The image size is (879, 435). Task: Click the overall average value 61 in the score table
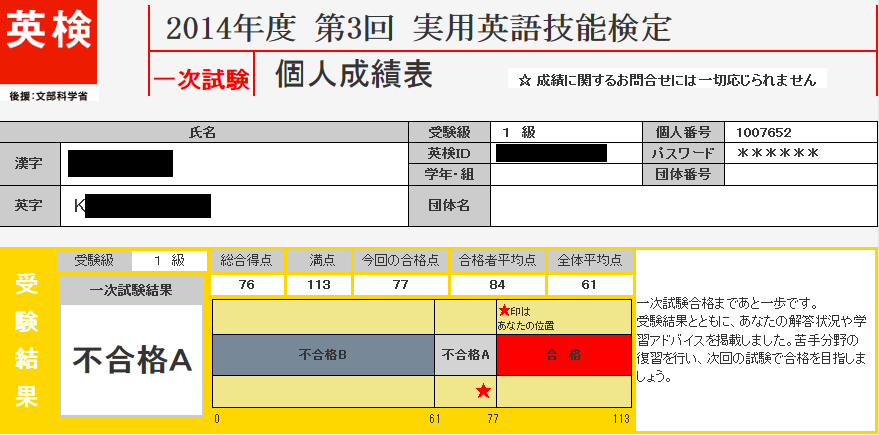(590, 285)
